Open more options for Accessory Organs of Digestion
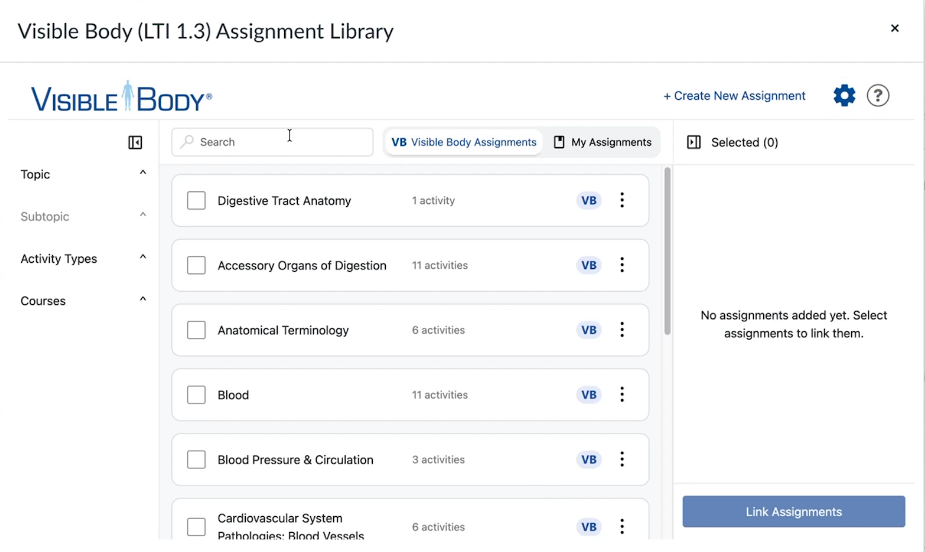Viewport: 925px width, 552px height. pyautogui.click(x=622, y=265)
